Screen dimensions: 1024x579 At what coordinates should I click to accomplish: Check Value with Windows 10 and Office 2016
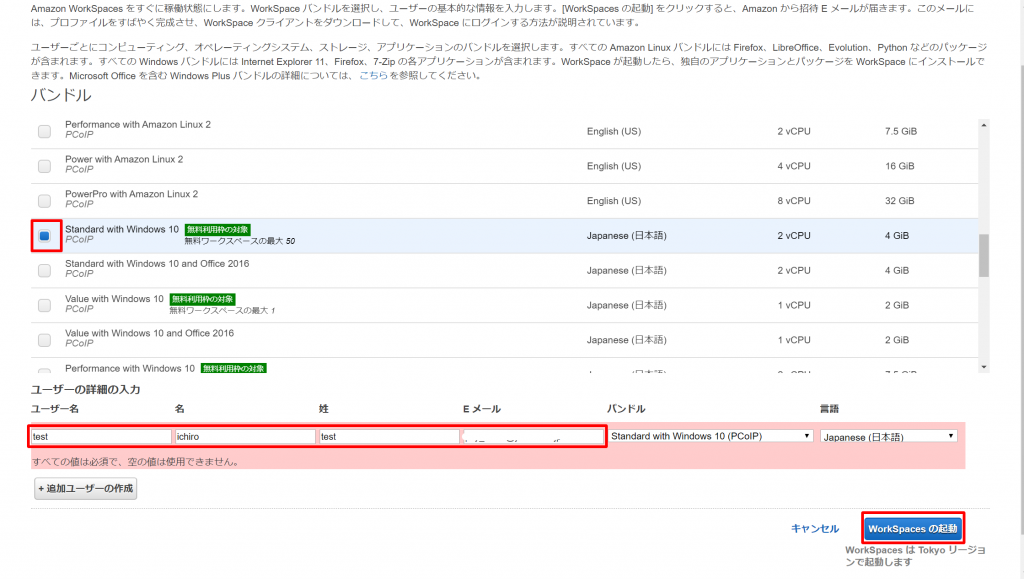(x=44, y=340)
